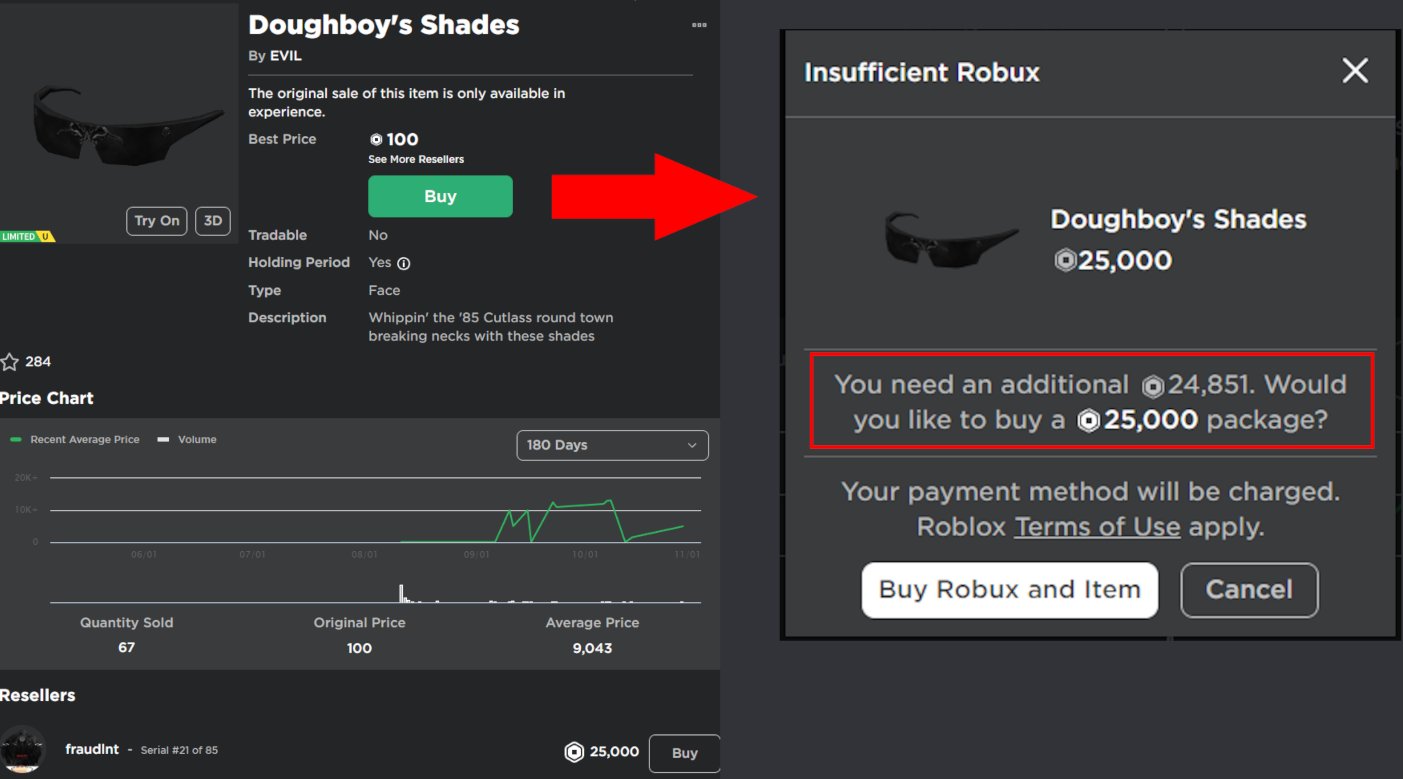This screenshot has height=779, width=1403.
Task: Open See More Resellers link
Action: (416, 159)
